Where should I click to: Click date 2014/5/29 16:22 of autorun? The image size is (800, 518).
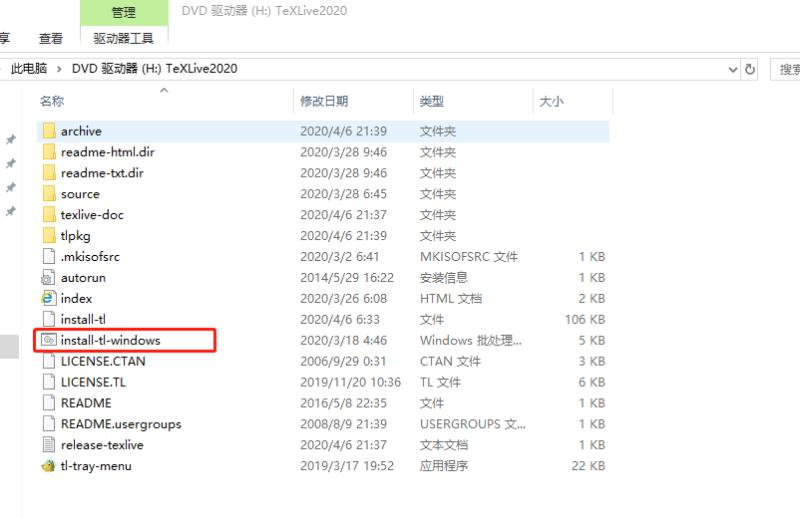[x=347, y=278]
